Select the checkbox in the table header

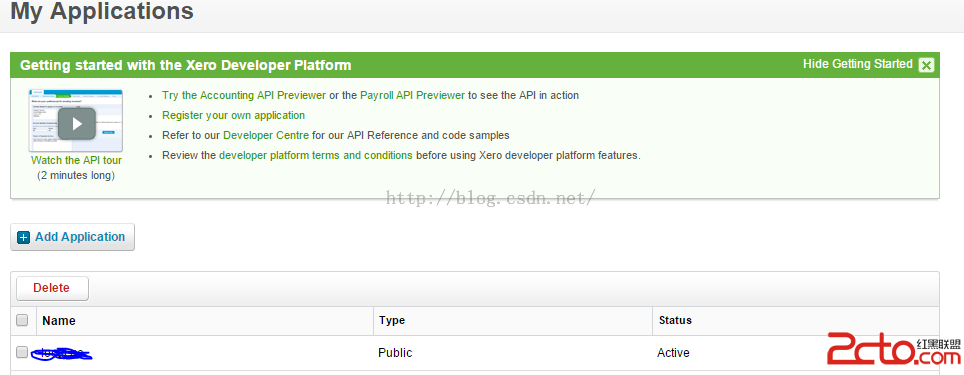tap(22, 320)
